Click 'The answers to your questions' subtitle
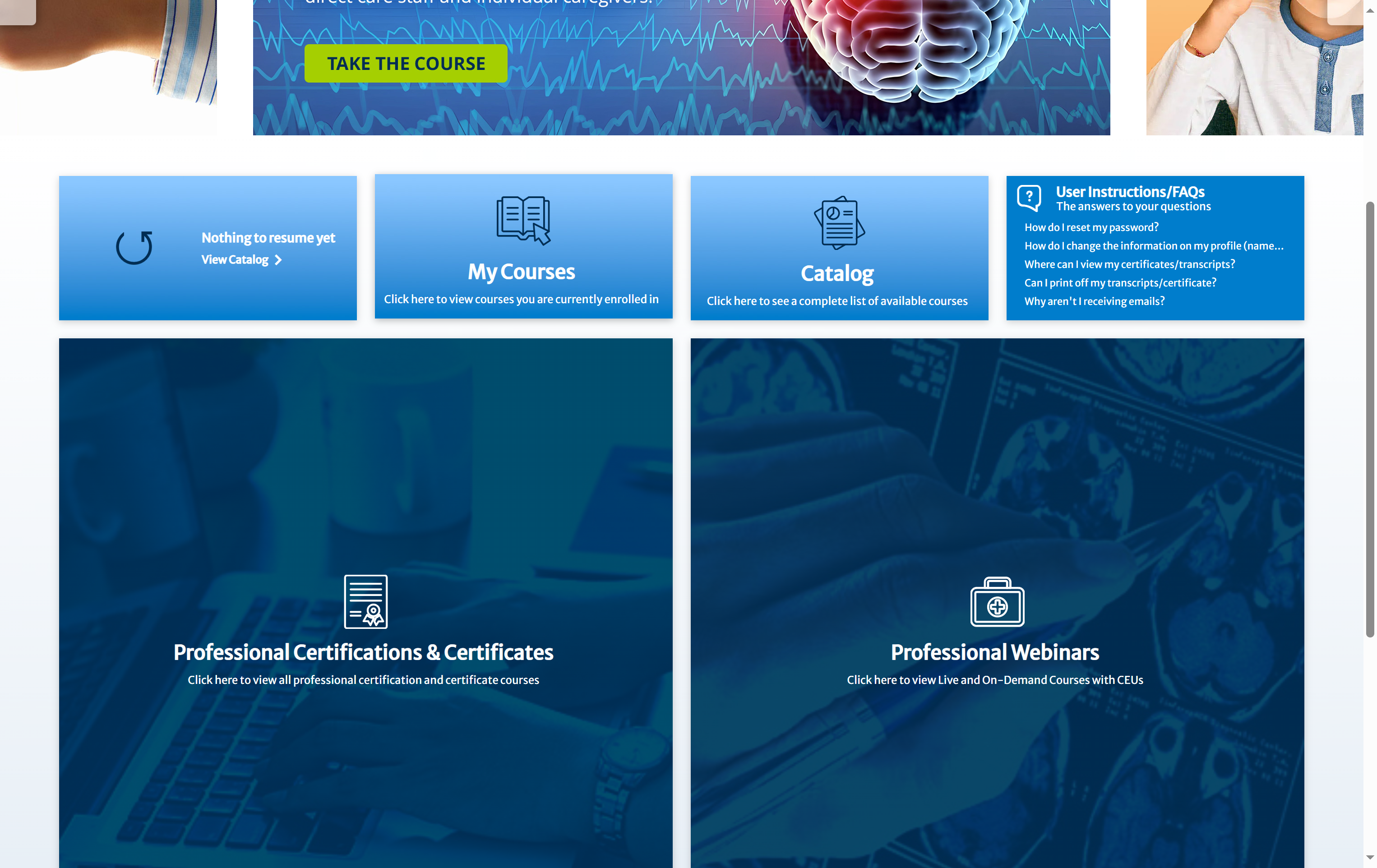1377x868 pixels. point(1133,207)
